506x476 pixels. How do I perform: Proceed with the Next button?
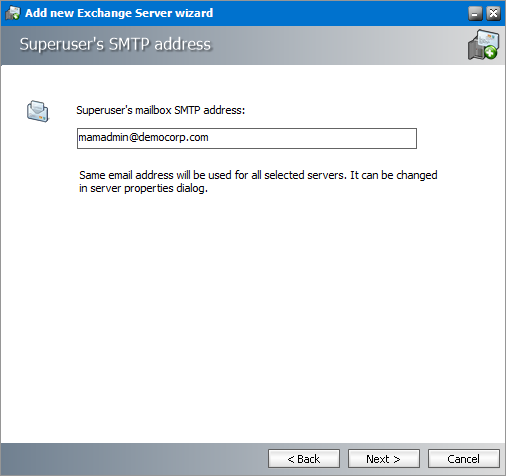384,459
